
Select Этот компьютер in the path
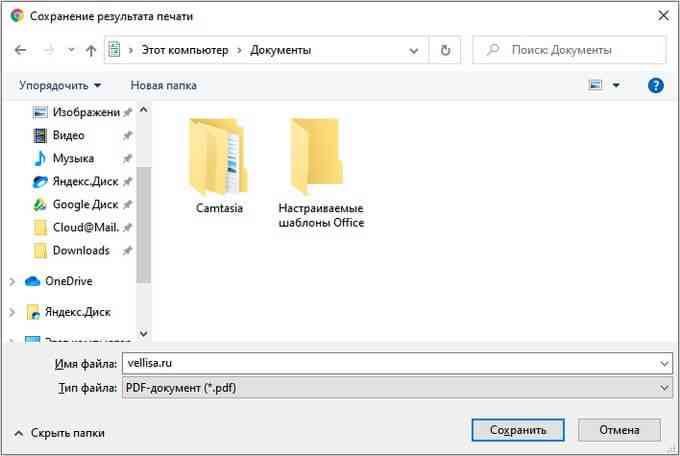click(x=185, y=50)
